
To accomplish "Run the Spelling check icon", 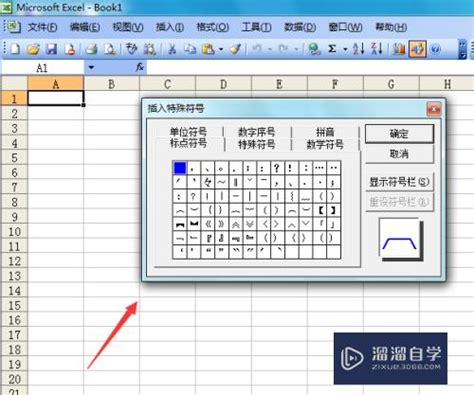I will coord(131,49).
